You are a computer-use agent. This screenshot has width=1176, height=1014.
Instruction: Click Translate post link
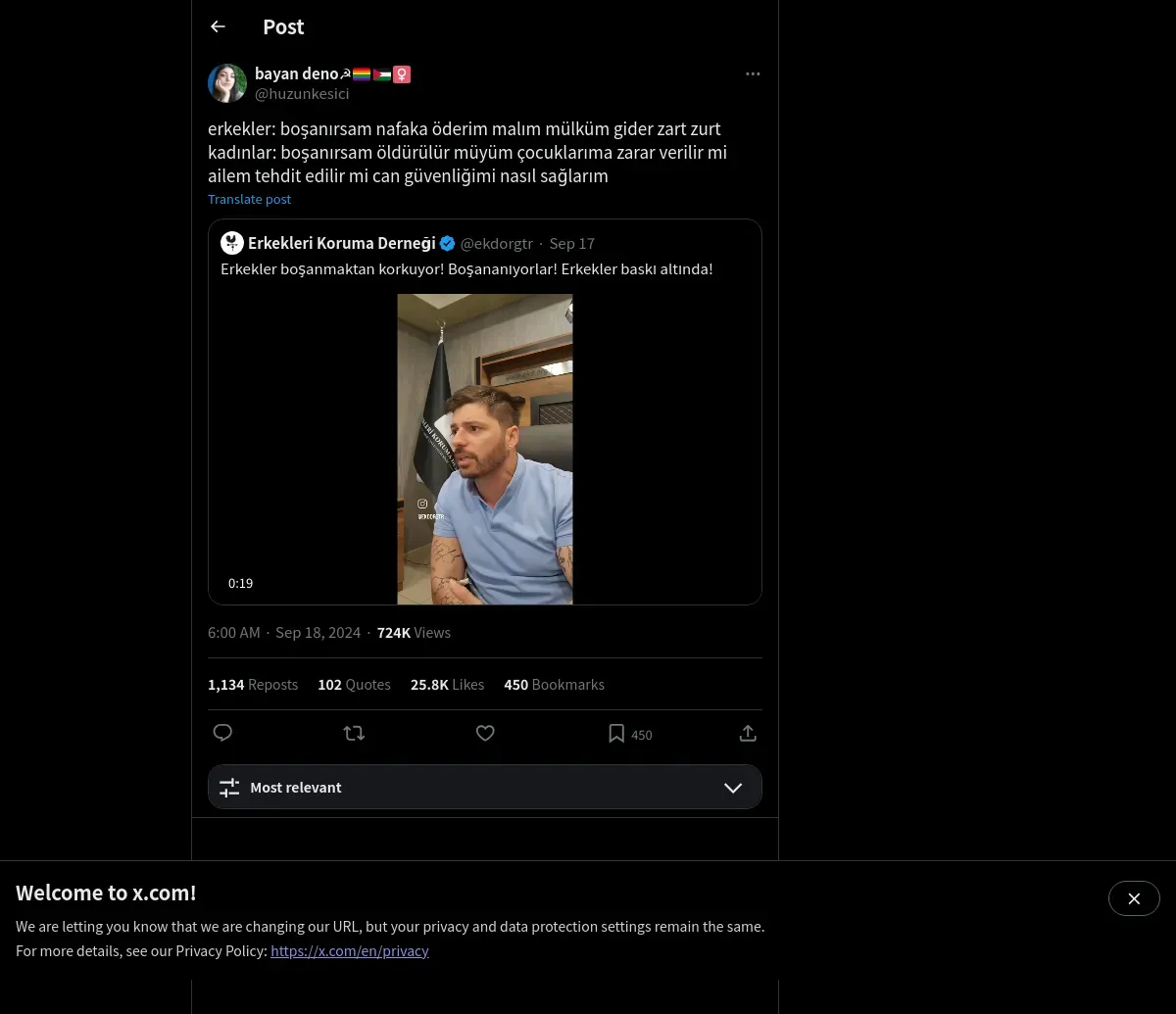pos(249,199)
